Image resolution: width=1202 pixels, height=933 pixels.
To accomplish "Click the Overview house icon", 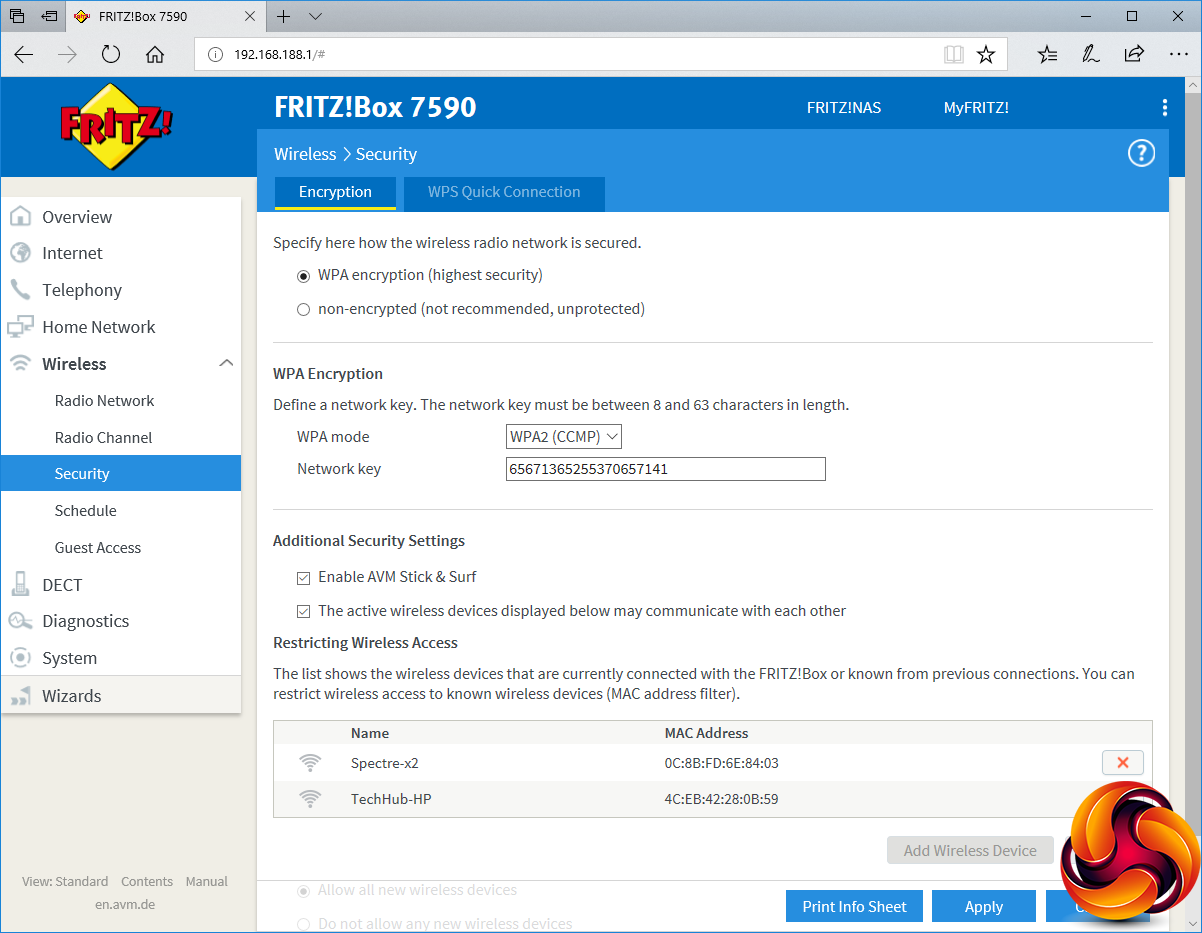I will (20, 217).
